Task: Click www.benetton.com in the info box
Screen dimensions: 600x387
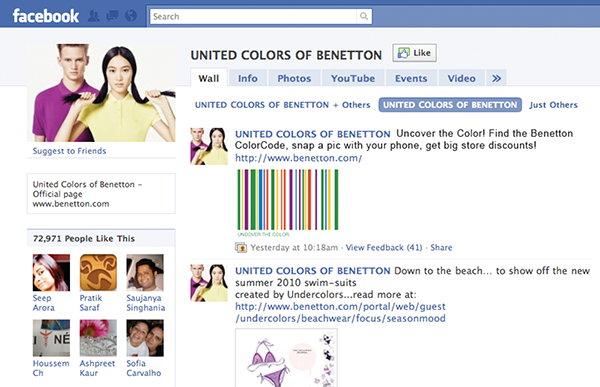Action: click(x=71, y=204)
